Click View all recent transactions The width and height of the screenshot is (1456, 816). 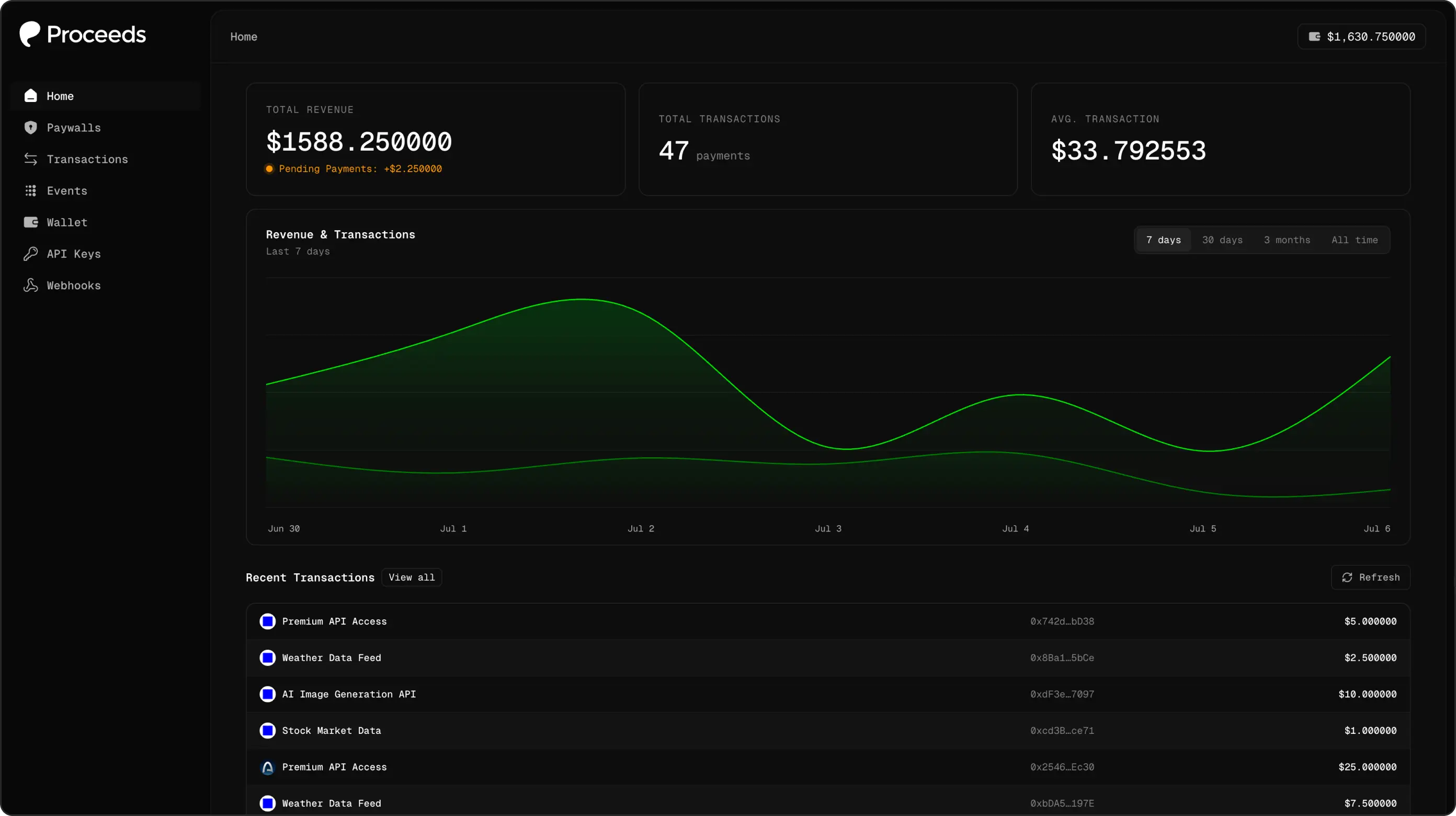click(x=412, y=577)
